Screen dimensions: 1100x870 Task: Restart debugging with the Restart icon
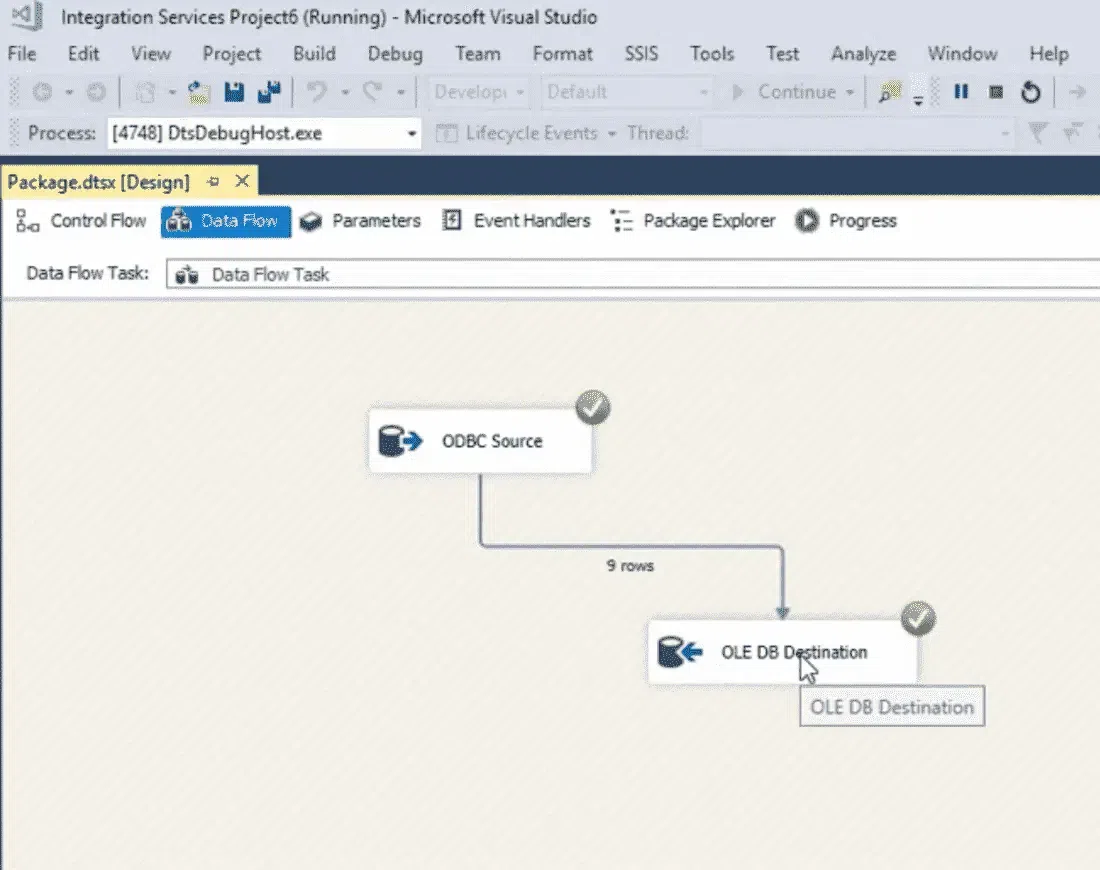click(x=1031, y=92)
